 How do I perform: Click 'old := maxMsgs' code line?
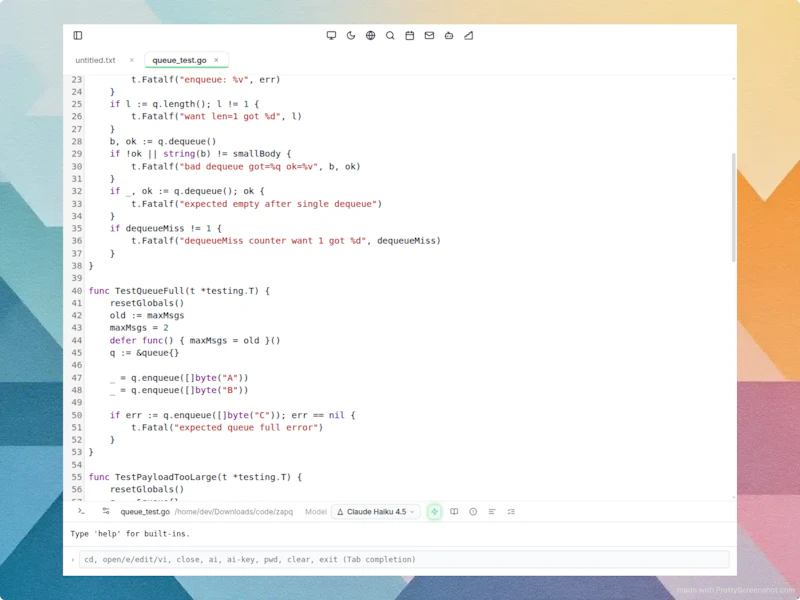click(147, 315)
